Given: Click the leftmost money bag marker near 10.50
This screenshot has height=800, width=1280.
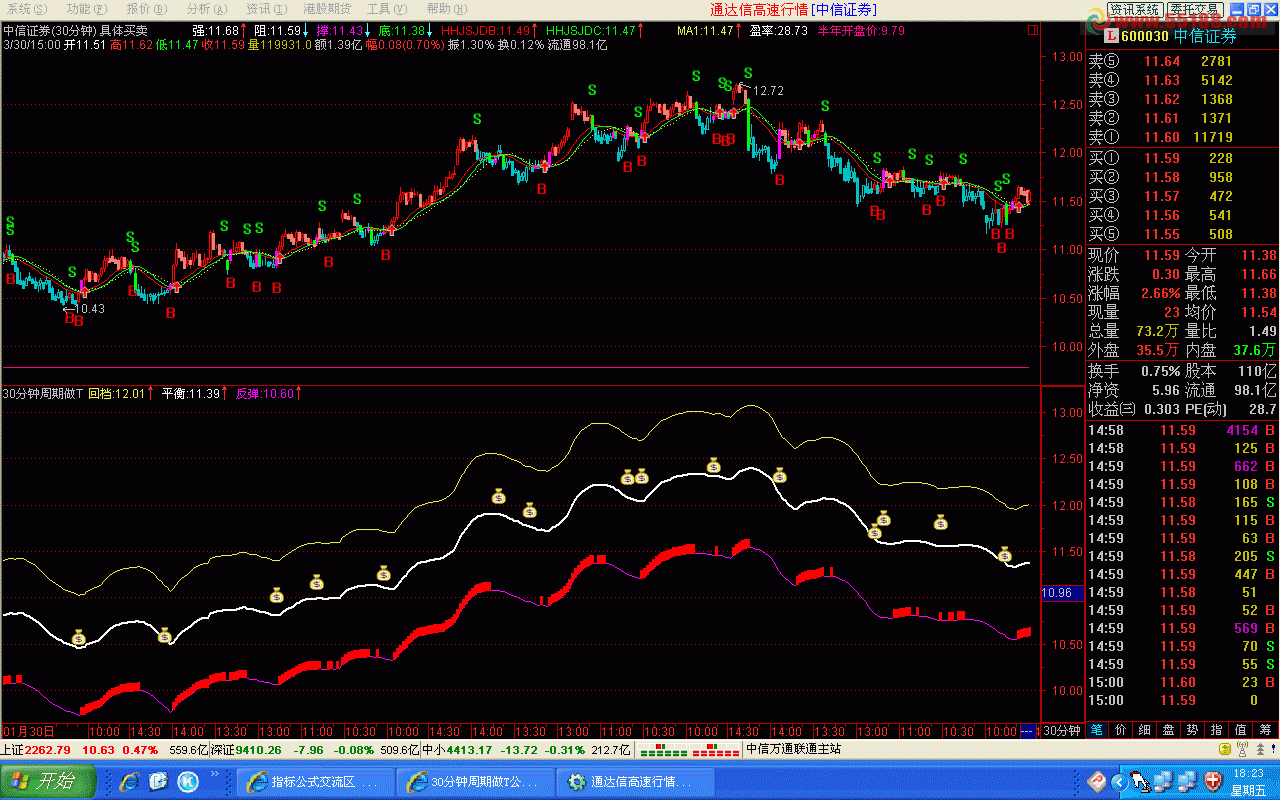Looking at the screenshot, I should 79,638.
